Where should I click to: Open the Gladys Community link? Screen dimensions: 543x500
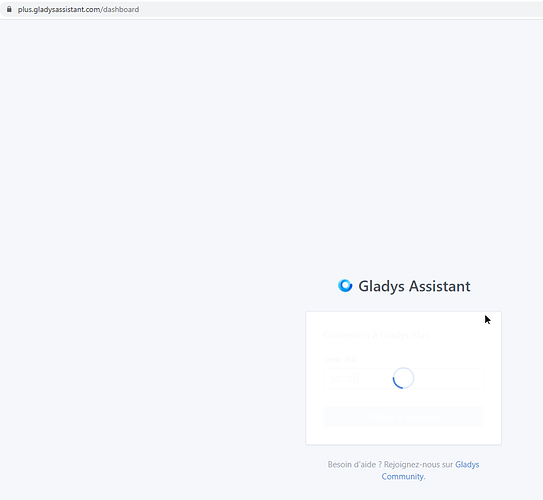click(430, 470)
